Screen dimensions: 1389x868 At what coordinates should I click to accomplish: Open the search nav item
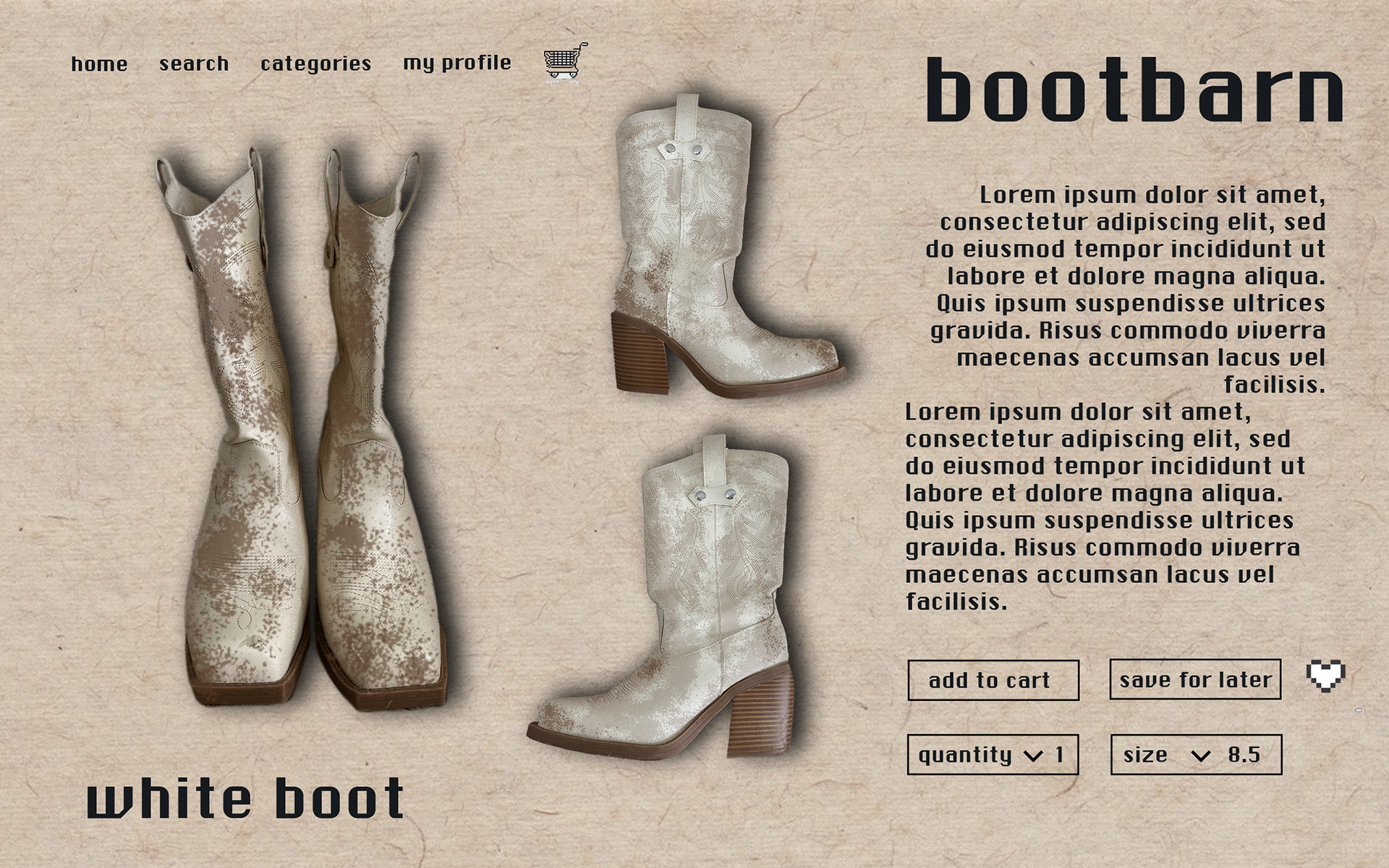tap(194, 64)
